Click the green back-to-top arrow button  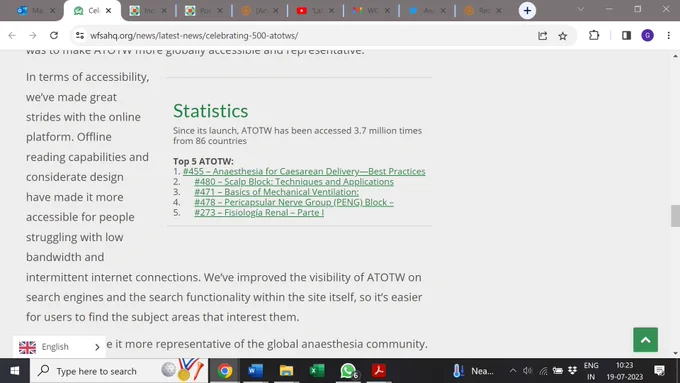[645, 340]
